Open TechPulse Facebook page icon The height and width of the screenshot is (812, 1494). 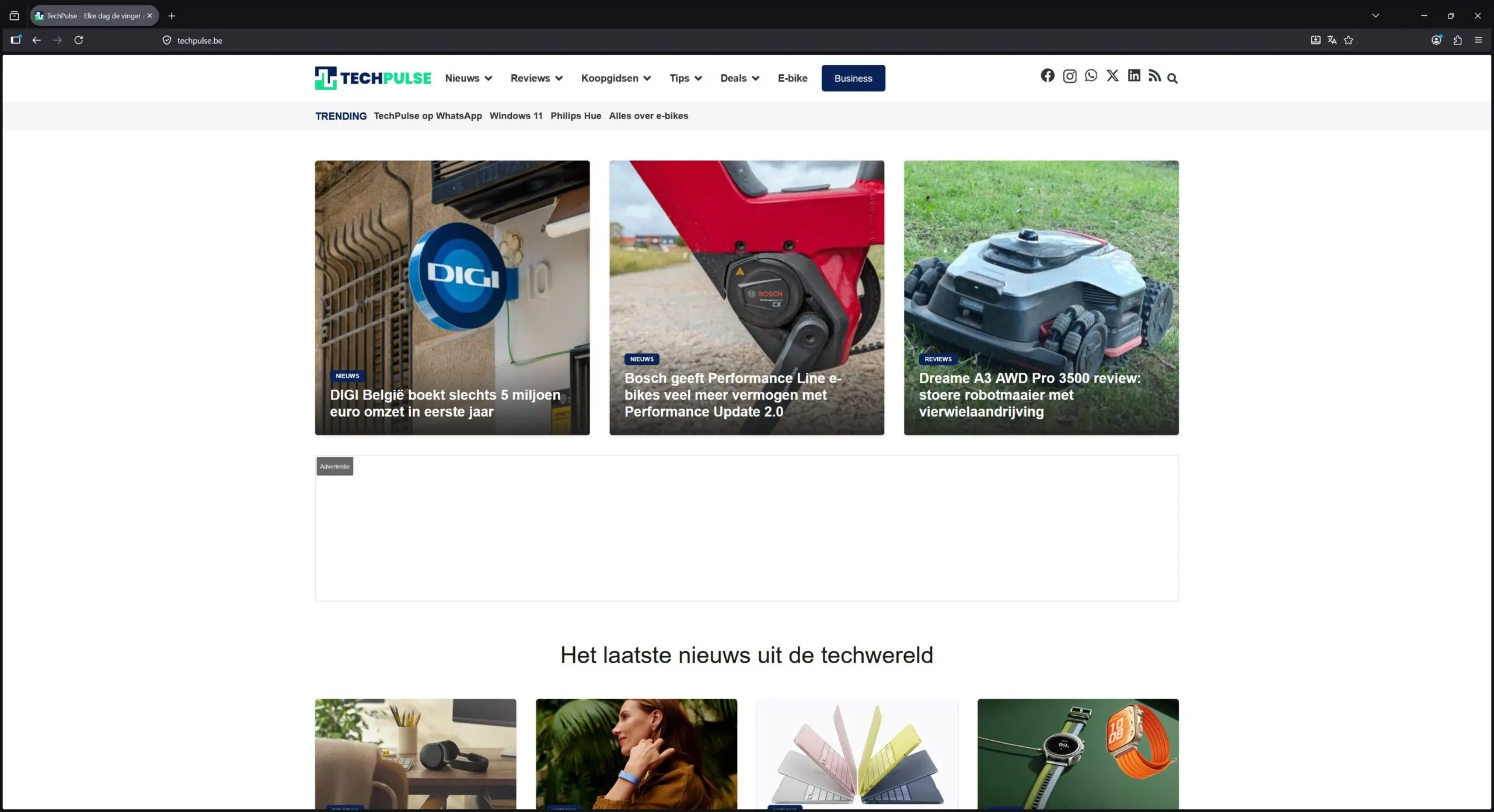(1048, 76)
